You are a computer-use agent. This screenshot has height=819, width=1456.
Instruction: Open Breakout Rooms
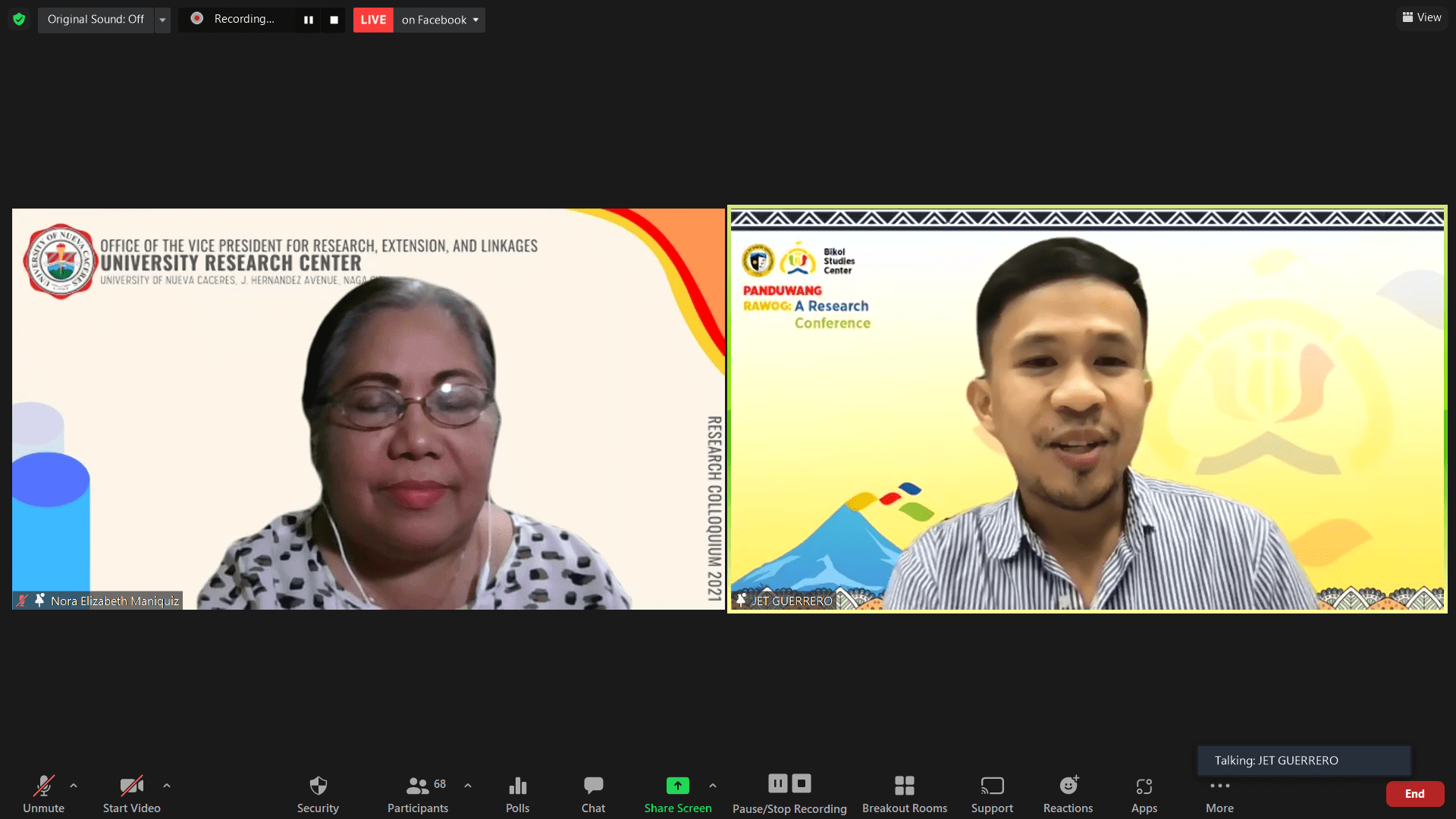point(904,786)
